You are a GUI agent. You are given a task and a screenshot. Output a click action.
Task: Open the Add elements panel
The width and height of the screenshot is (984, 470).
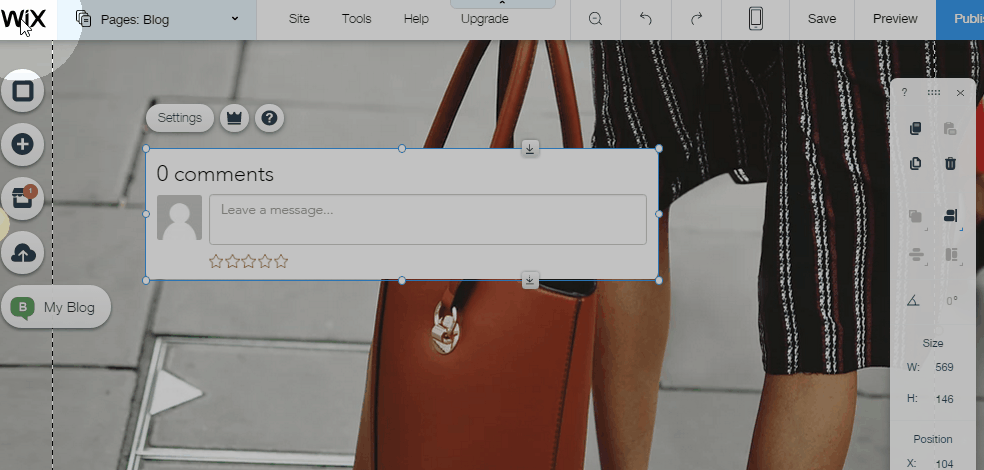pyautogui.click(x=23, y=144)
